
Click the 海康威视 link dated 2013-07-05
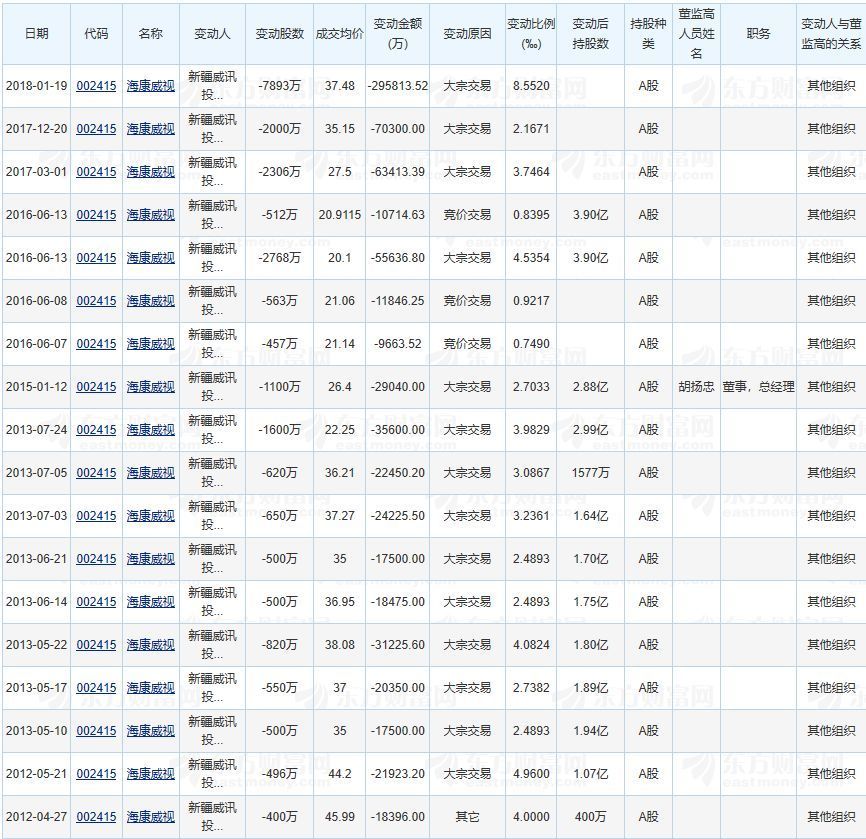(150, 473)
